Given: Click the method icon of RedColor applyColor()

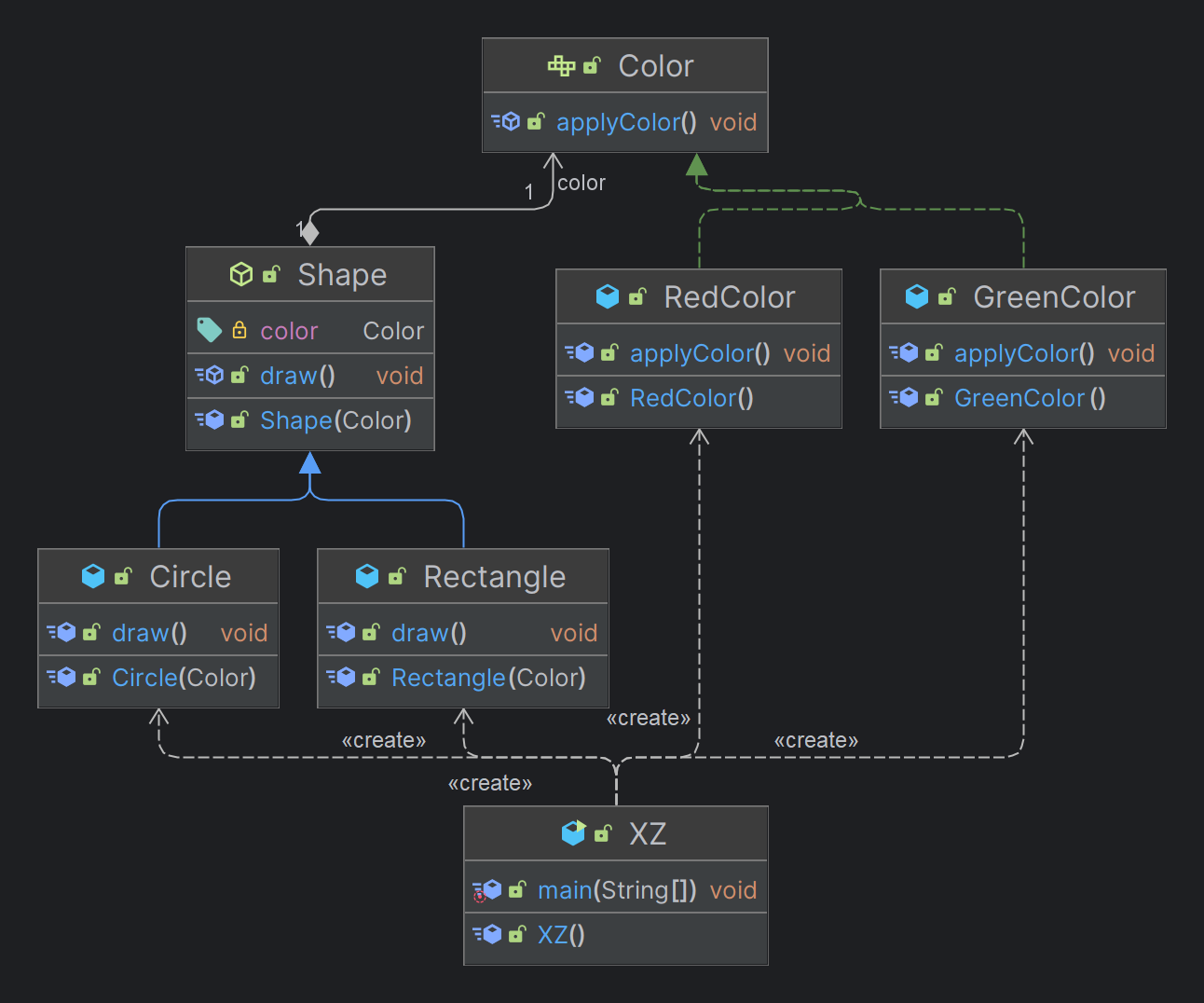Looking at the screenshot, I should coord(580,352).
